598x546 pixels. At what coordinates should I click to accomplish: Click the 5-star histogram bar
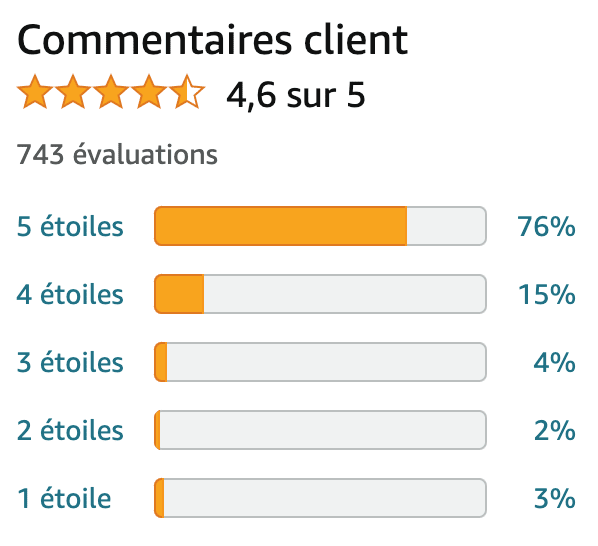(320, 226)
